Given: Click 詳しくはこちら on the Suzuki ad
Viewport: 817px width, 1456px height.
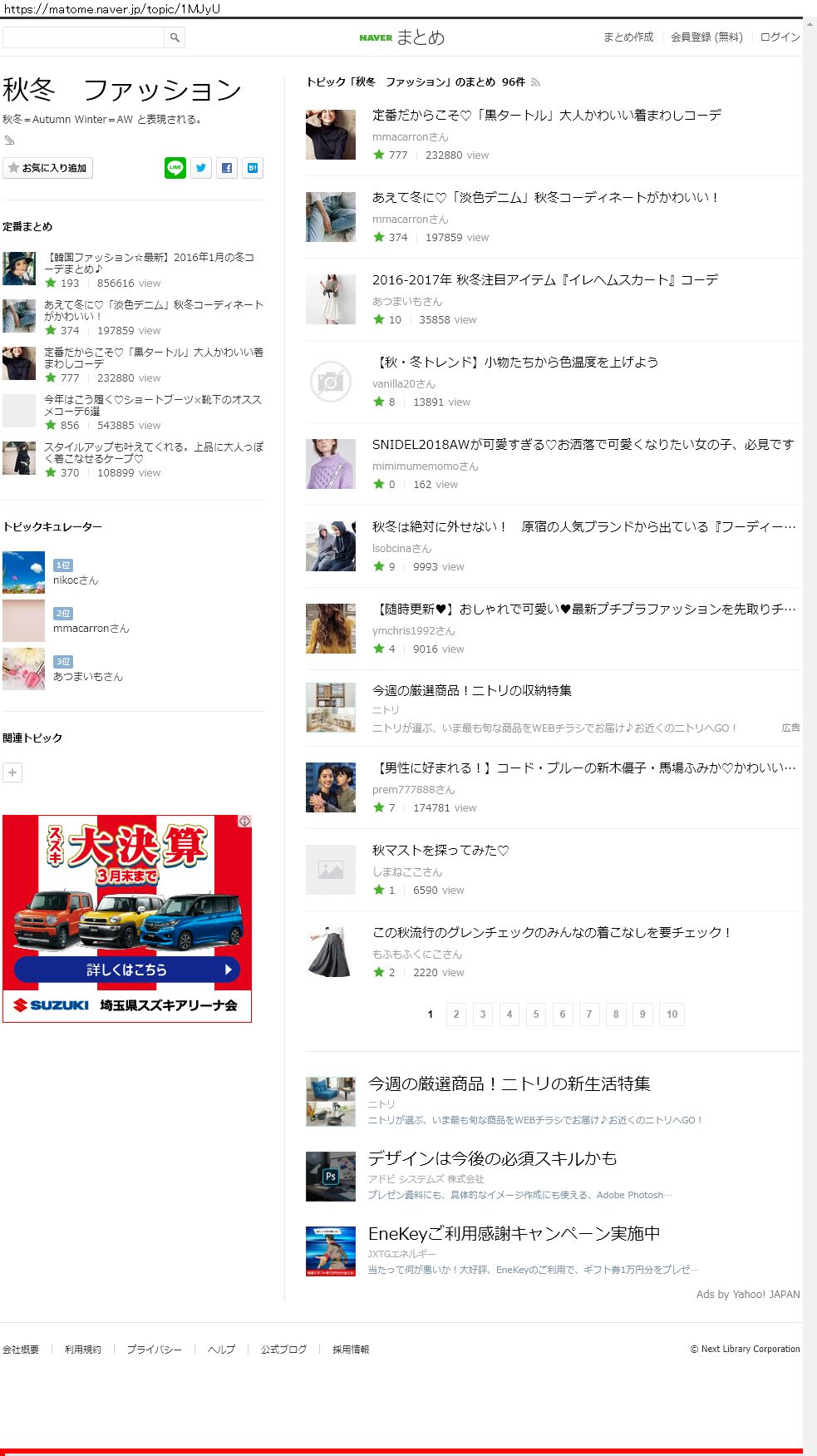Looking at the screenshot, I should (x=127, y=970).
